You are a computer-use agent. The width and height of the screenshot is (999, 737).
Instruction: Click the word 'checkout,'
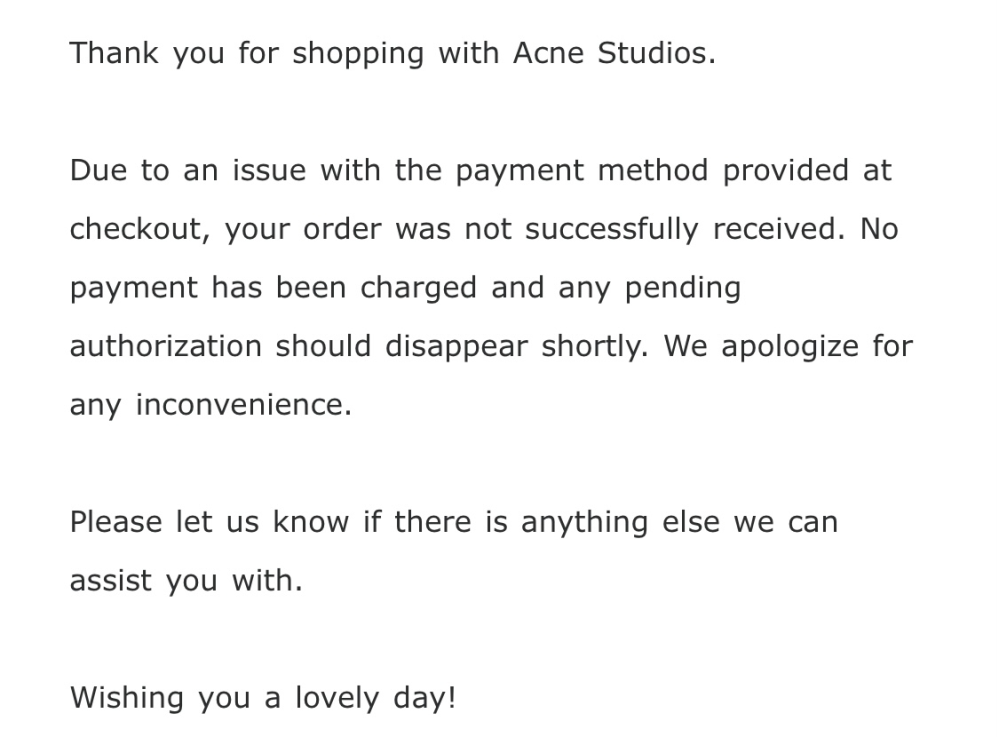click(140, 230)
